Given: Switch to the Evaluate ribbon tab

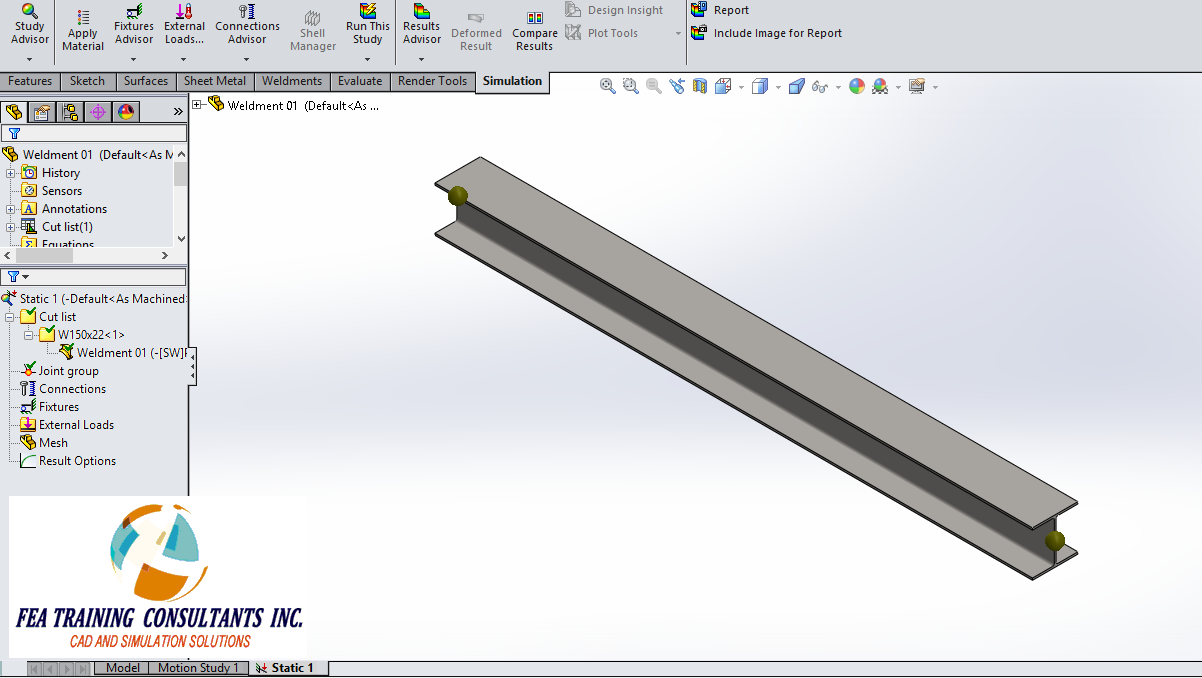Looking at the screenshot, I should [359, 81].
